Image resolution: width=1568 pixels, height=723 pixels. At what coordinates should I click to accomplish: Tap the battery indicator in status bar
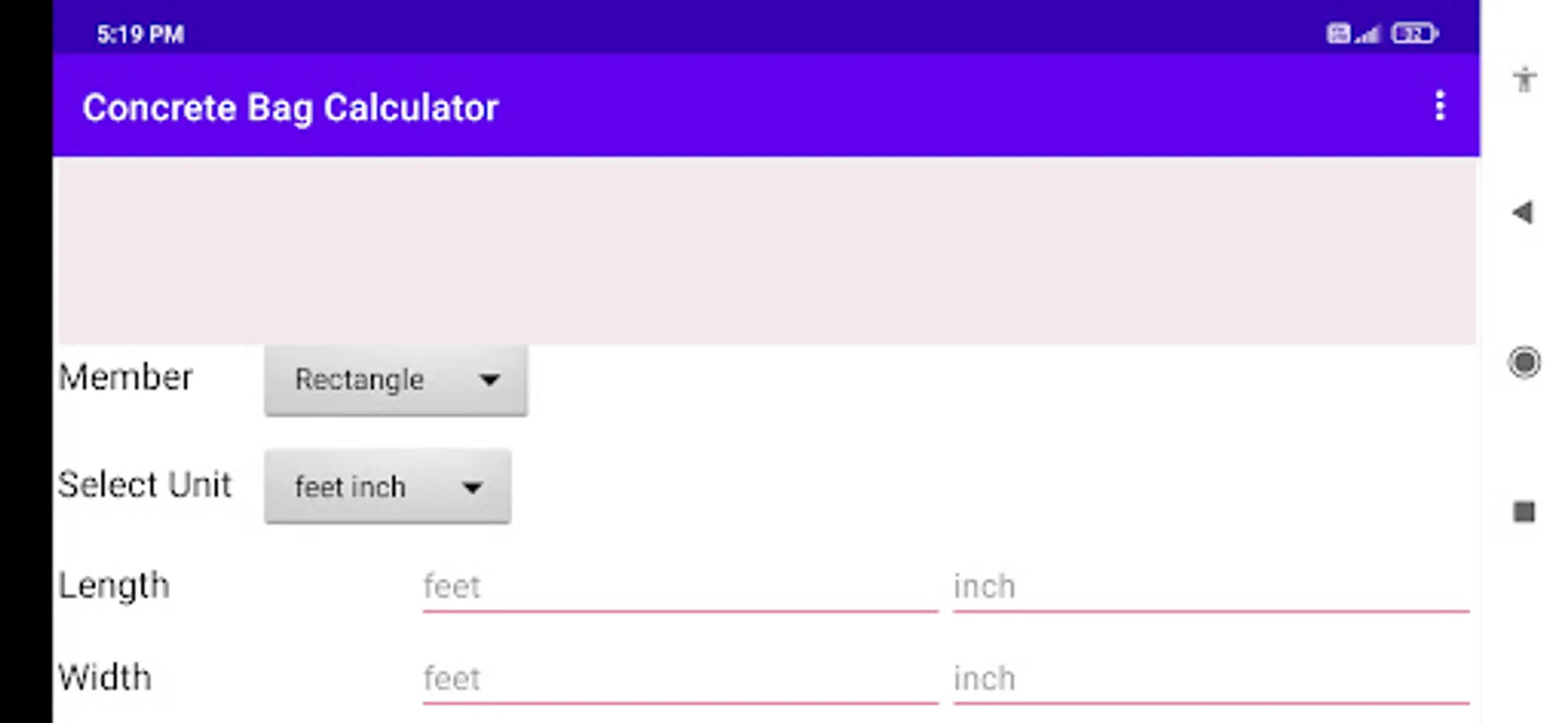coord(1415,34)
